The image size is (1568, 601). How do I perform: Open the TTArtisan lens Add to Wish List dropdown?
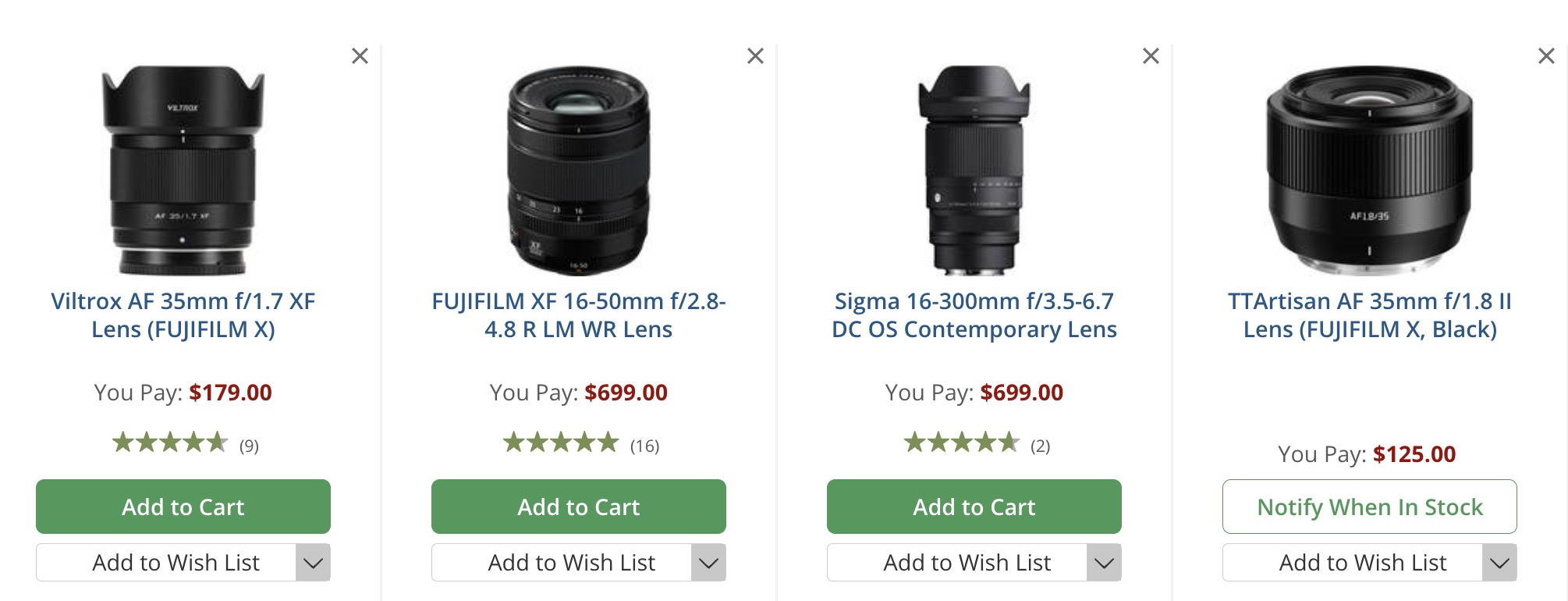click(1496, 561)
